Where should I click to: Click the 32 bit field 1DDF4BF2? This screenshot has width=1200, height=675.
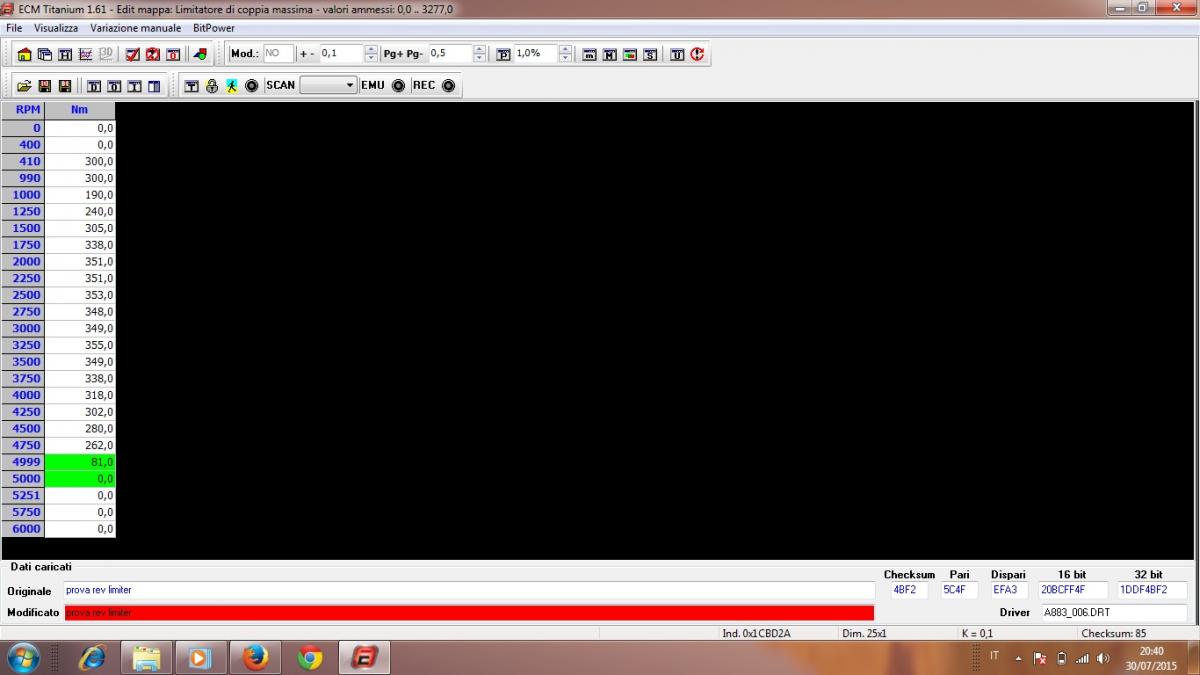1152,590
